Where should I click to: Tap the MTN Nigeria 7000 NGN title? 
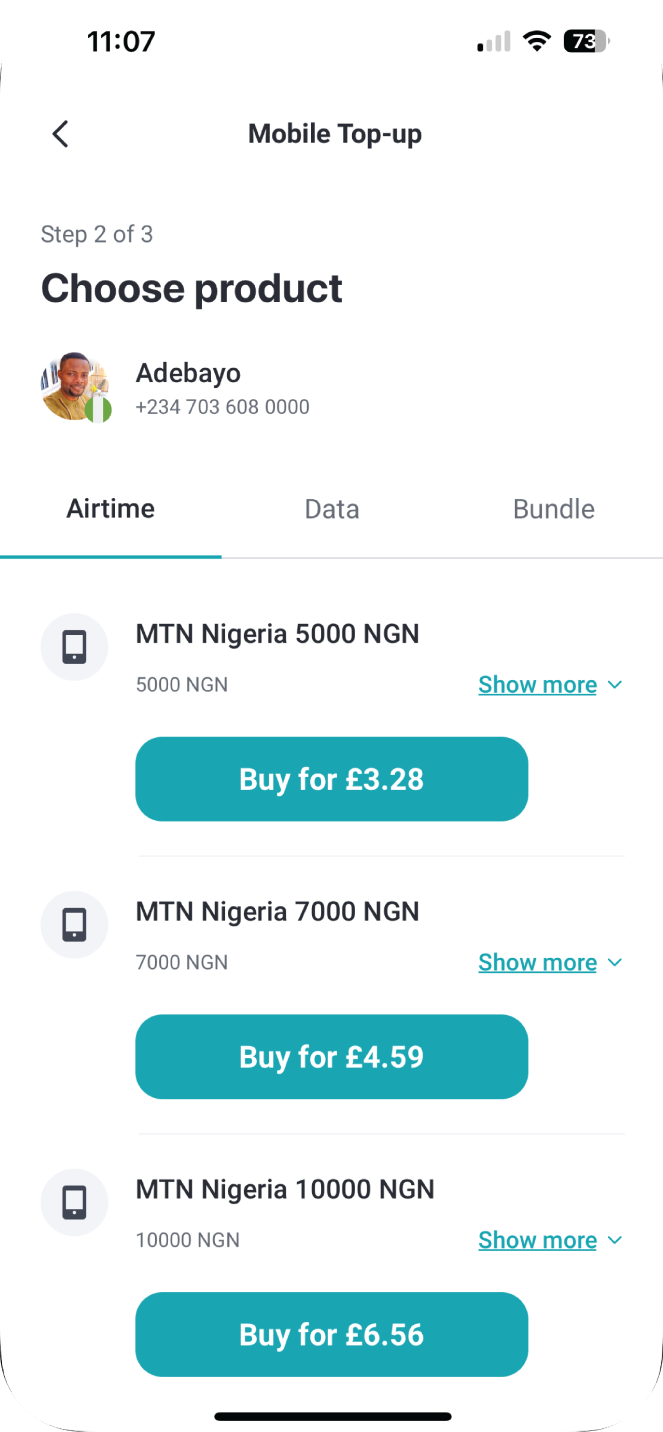(x=277, y=912)
